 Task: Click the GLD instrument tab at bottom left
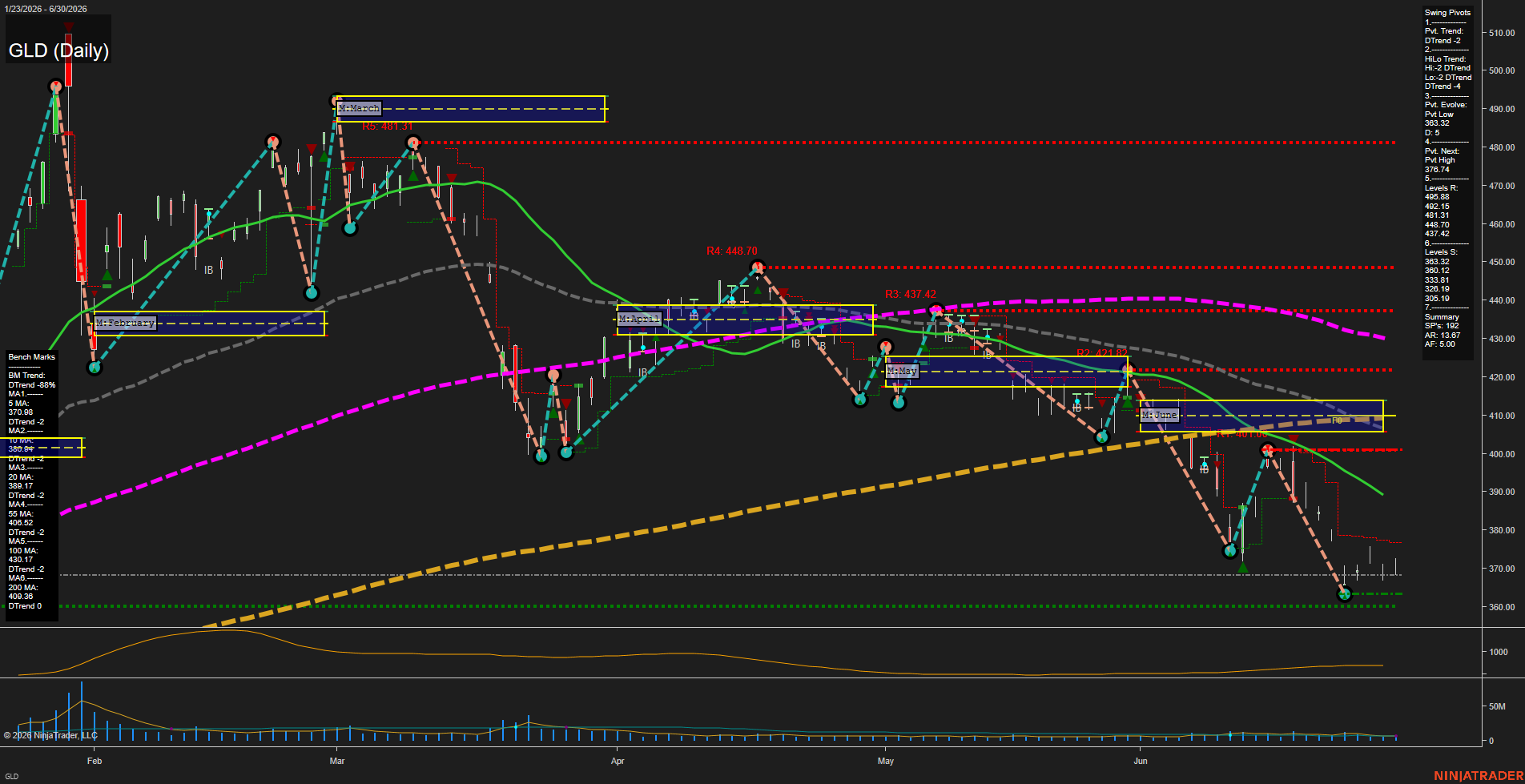12,776
